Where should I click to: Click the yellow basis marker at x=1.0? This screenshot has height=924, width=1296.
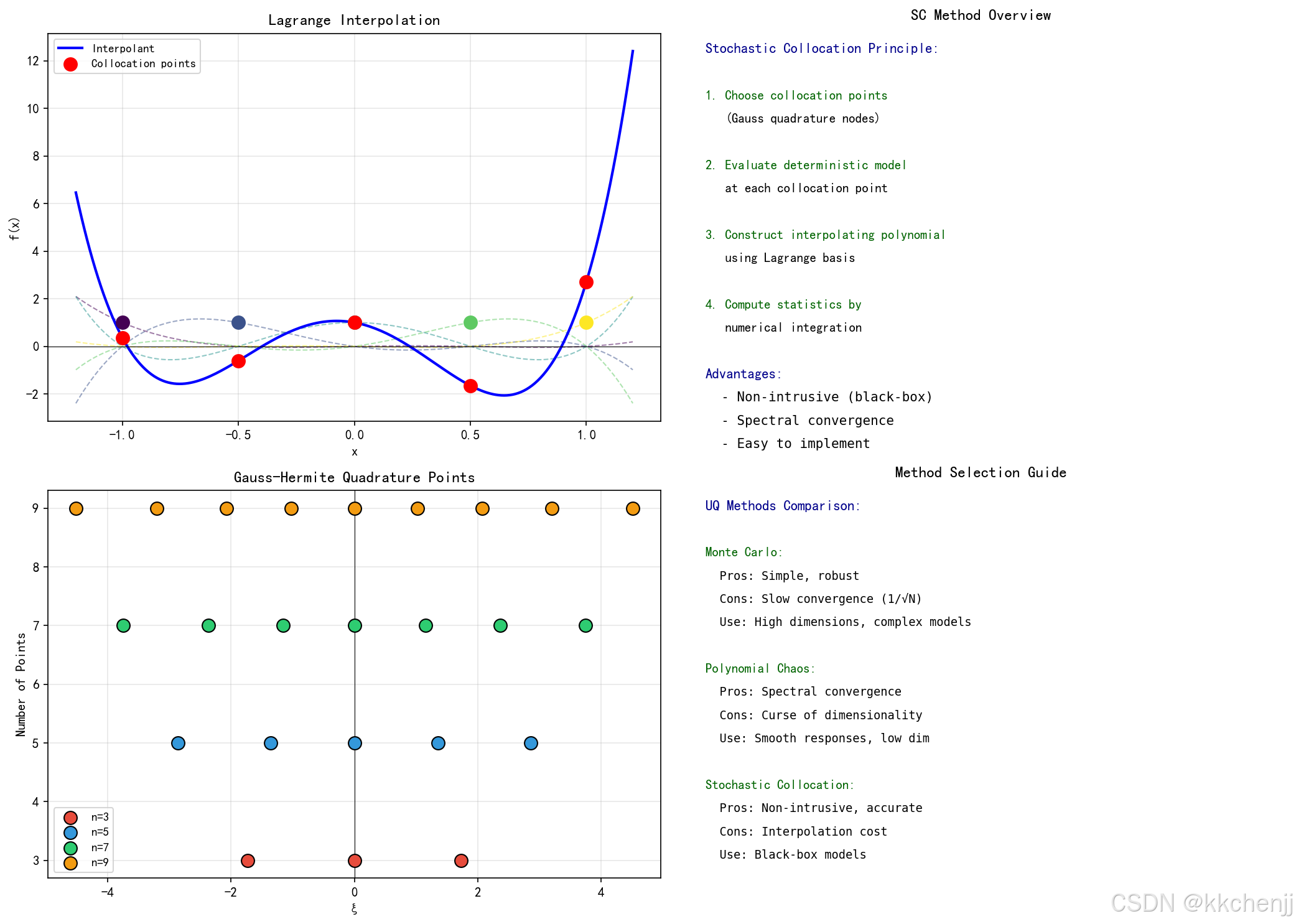coord(586,322)
